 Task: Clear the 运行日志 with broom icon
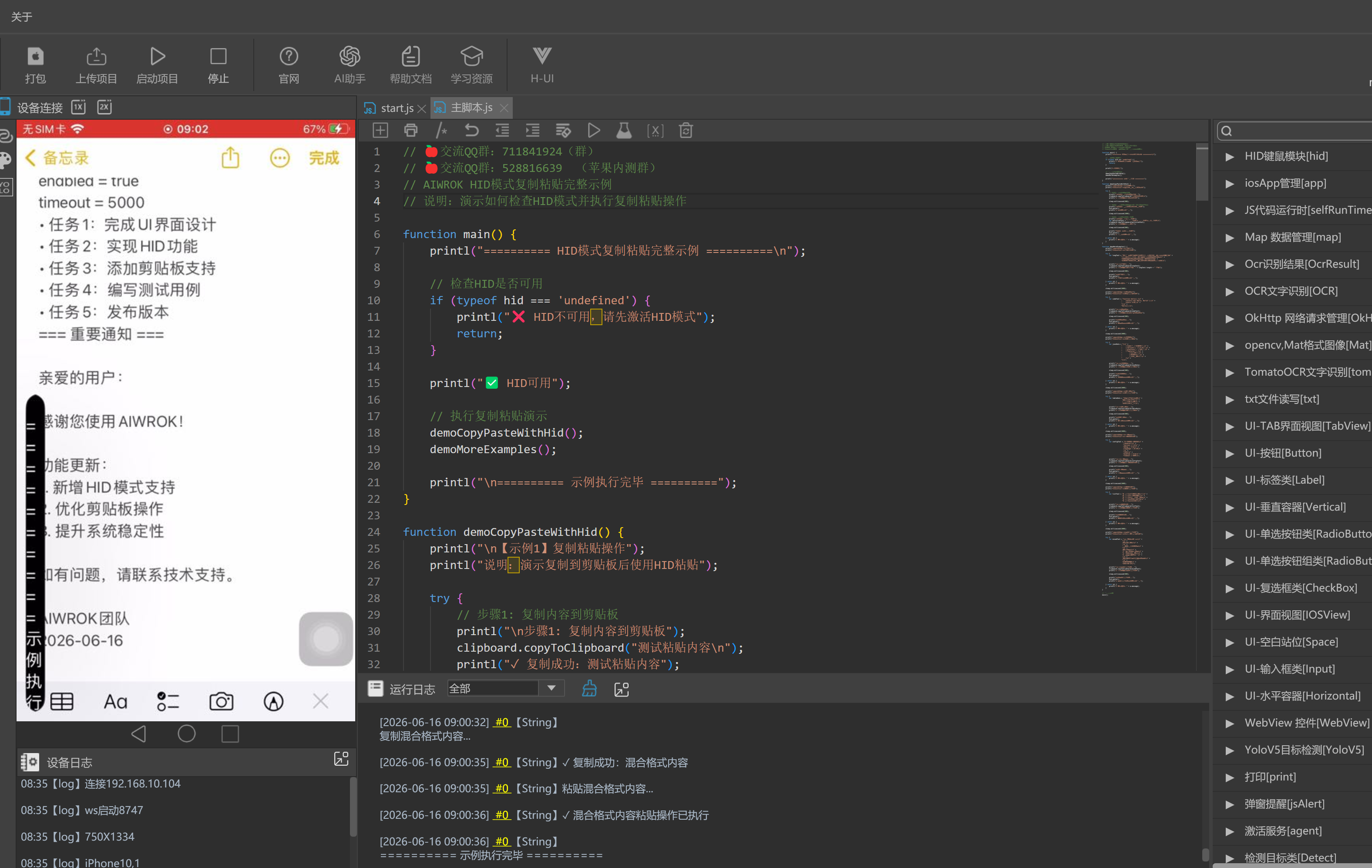point(589,689)
